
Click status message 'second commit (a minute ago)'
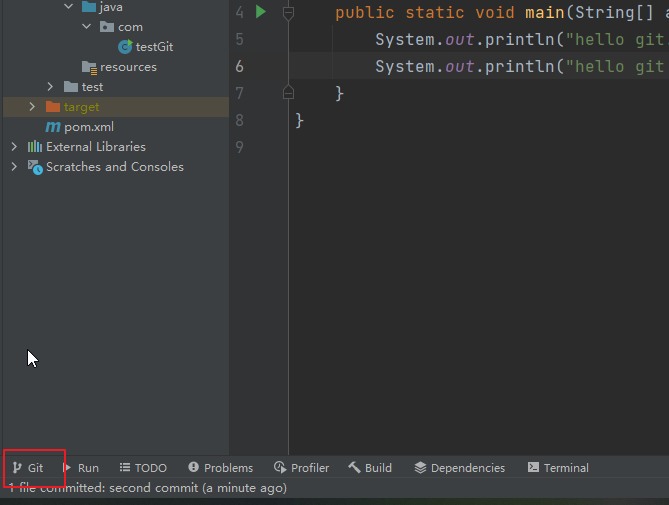[198, 488]
